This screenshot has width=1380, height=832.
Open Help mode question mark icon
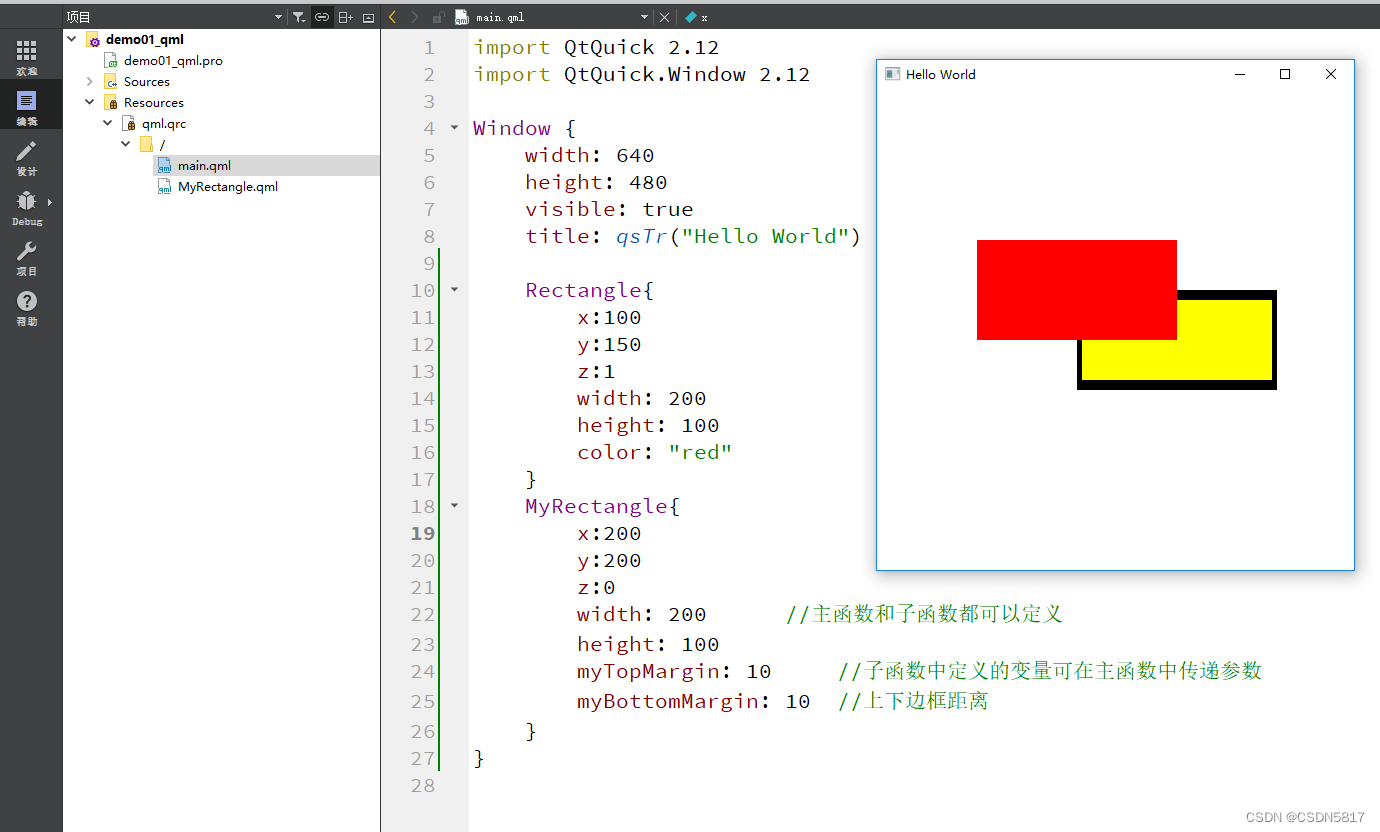click(26, 301)
